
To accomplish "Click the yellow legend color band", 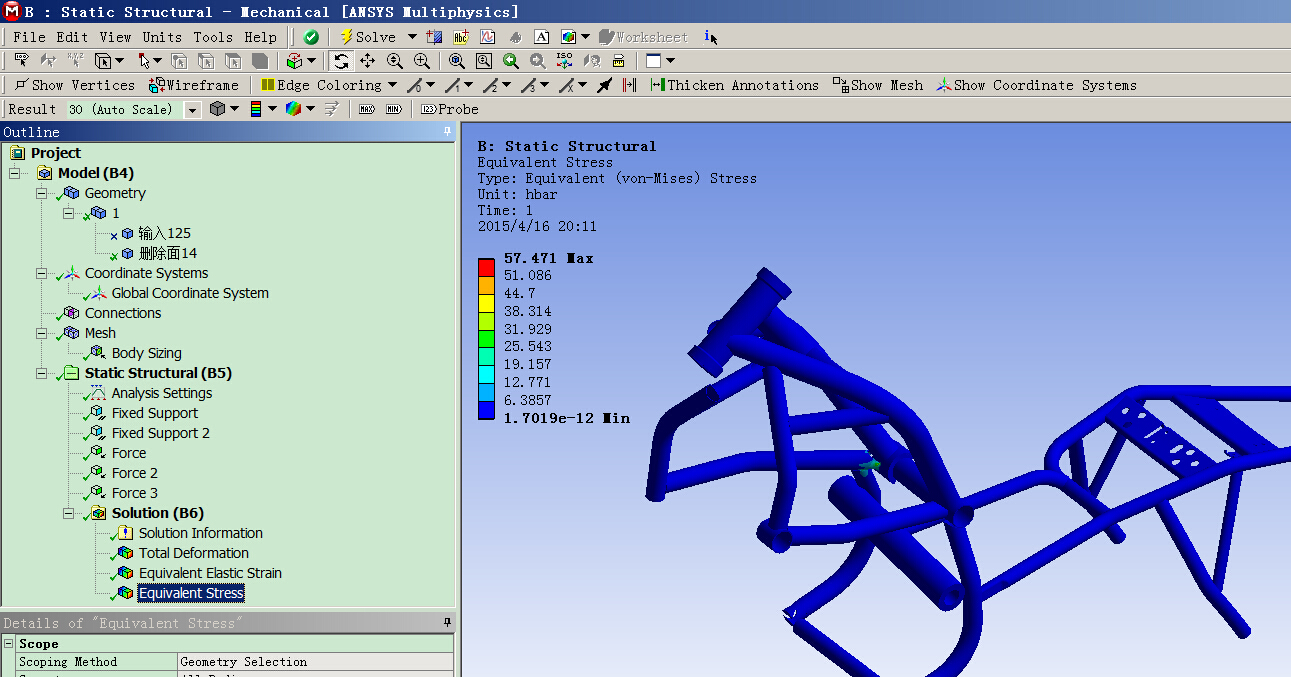I will (x=486, y=302).
